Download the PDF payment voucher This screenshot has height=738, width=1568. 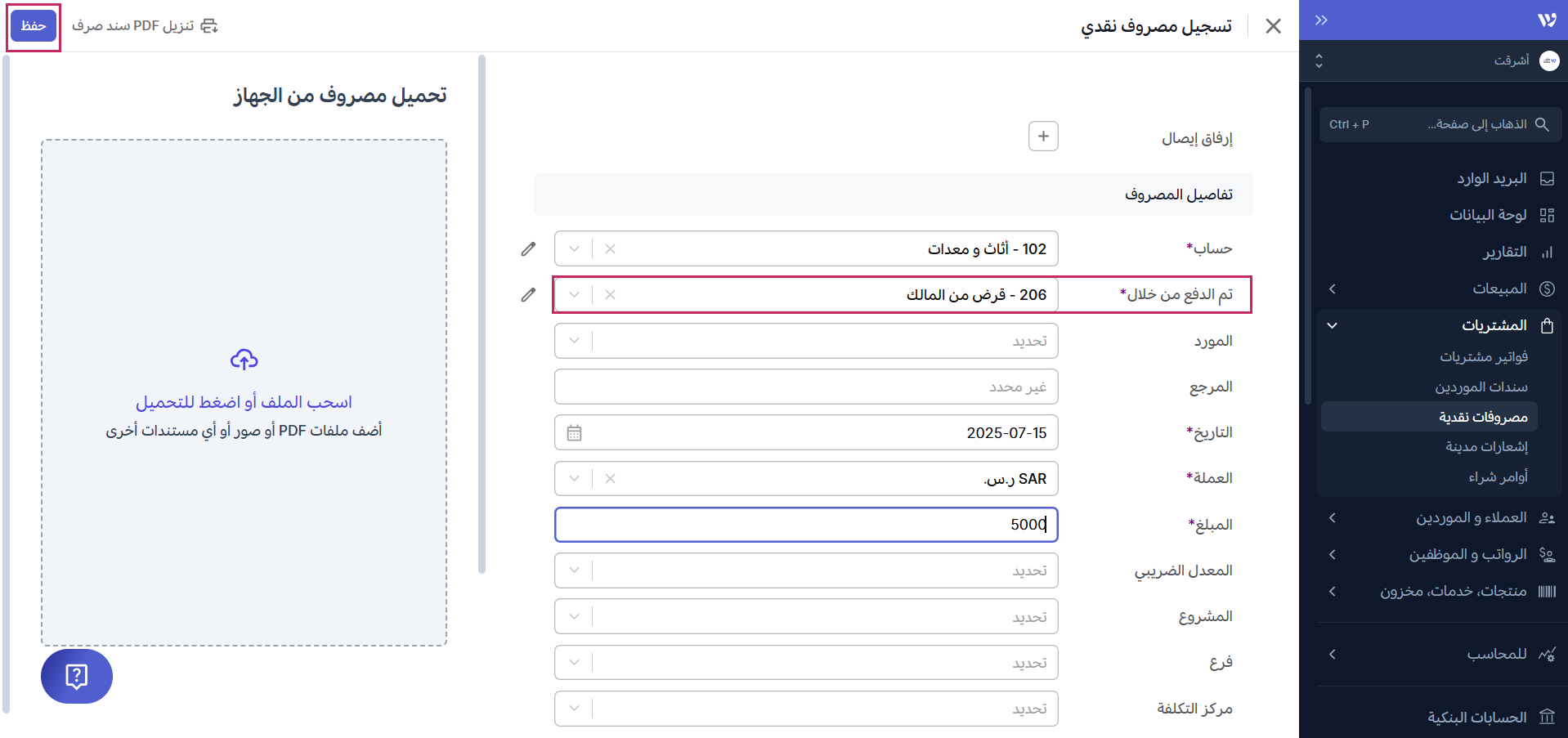pyautogui.click(x=145, y=26)
